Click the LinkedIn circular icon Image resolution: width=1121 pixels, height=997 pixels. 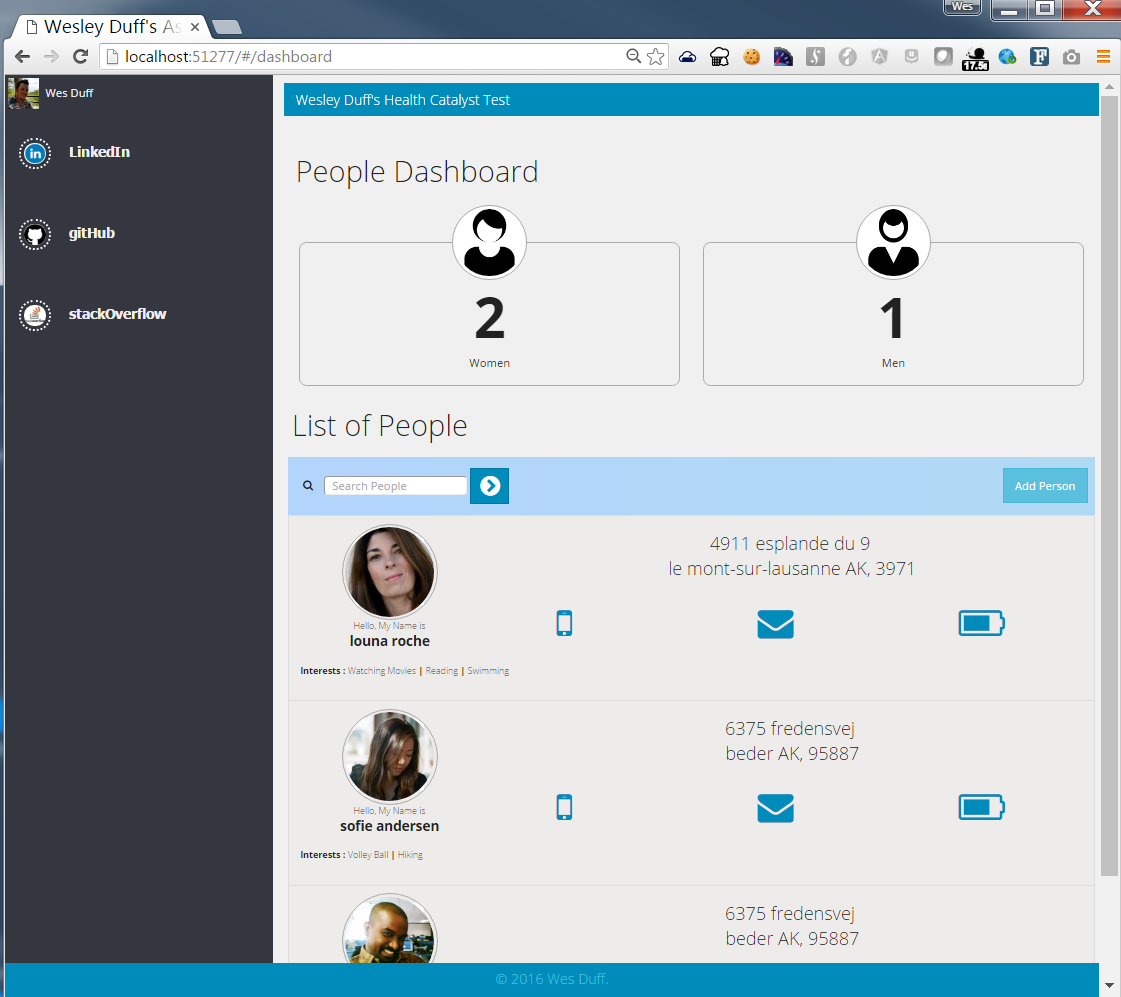coord(35,154)
